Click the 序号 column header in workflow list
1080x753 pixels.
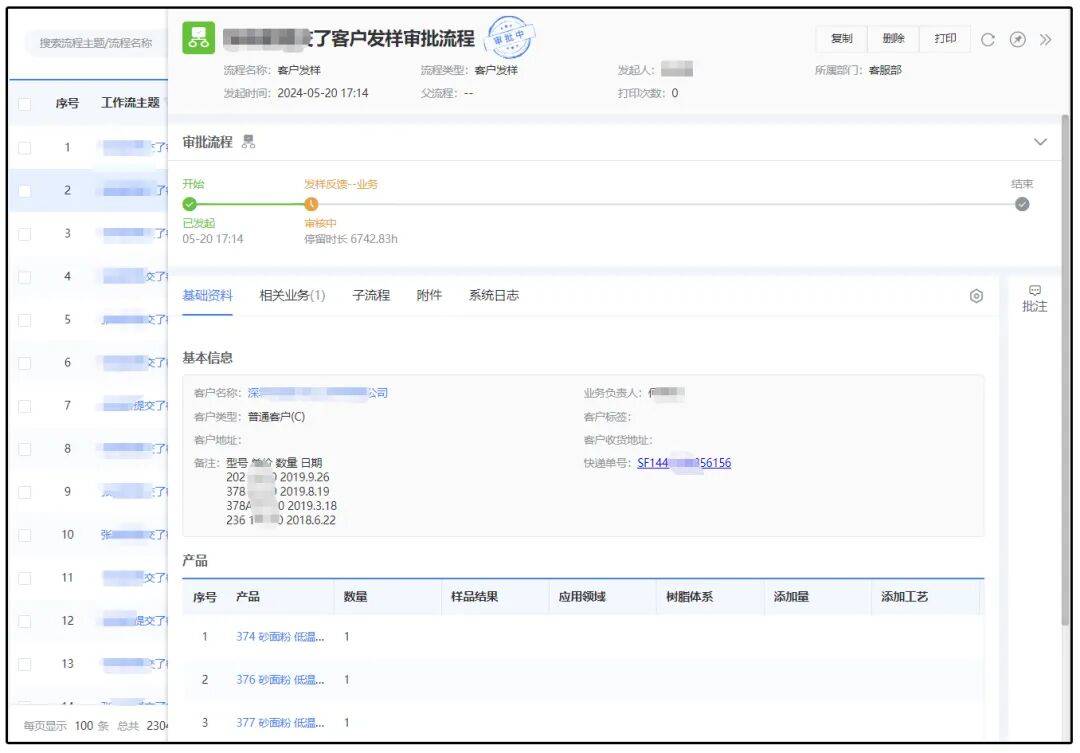coord(67,103)
